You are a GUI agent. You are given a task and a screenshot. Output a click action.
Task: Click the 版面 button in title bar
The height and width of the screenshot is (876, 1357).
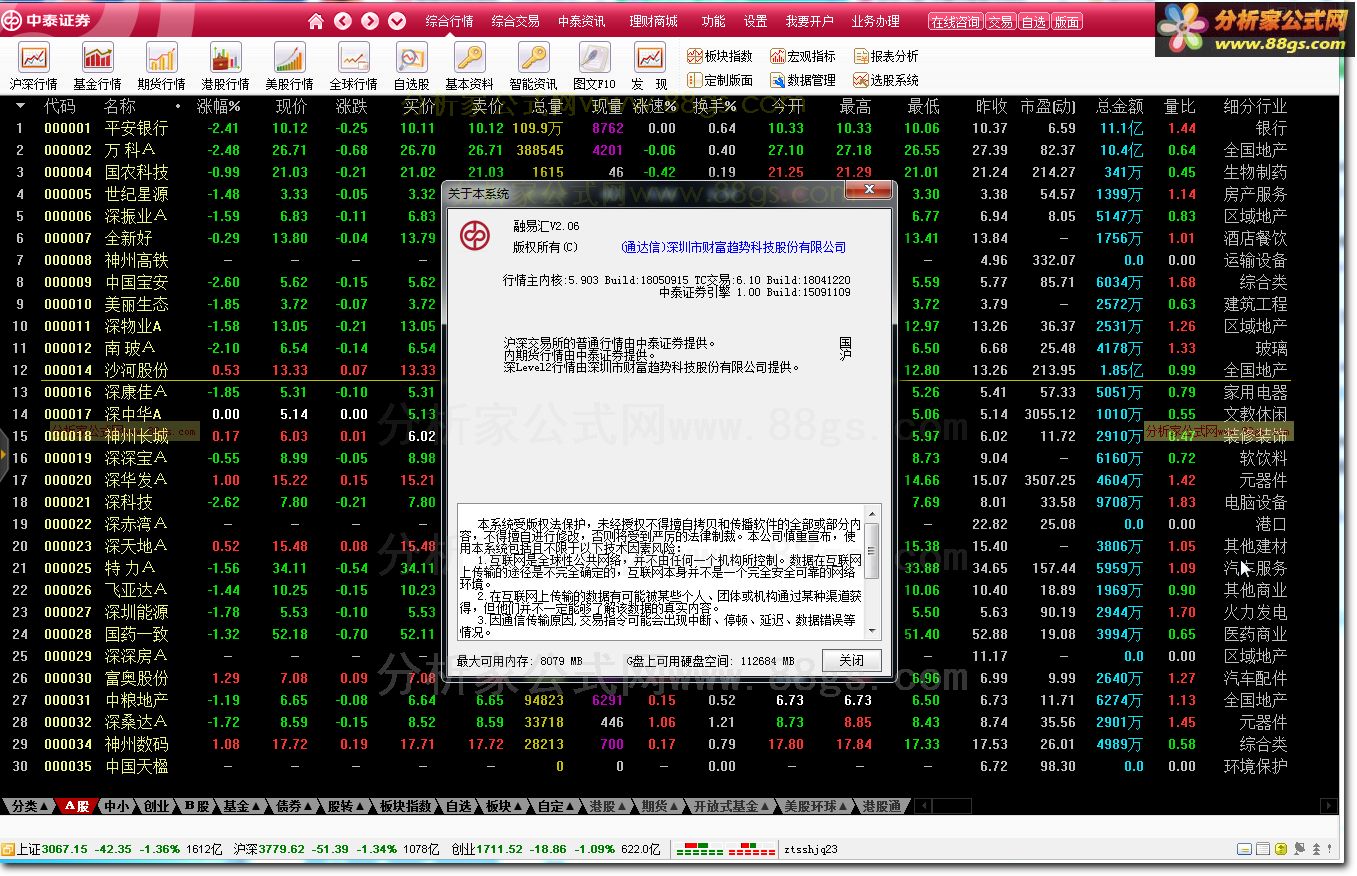(x=1067, y=22)
